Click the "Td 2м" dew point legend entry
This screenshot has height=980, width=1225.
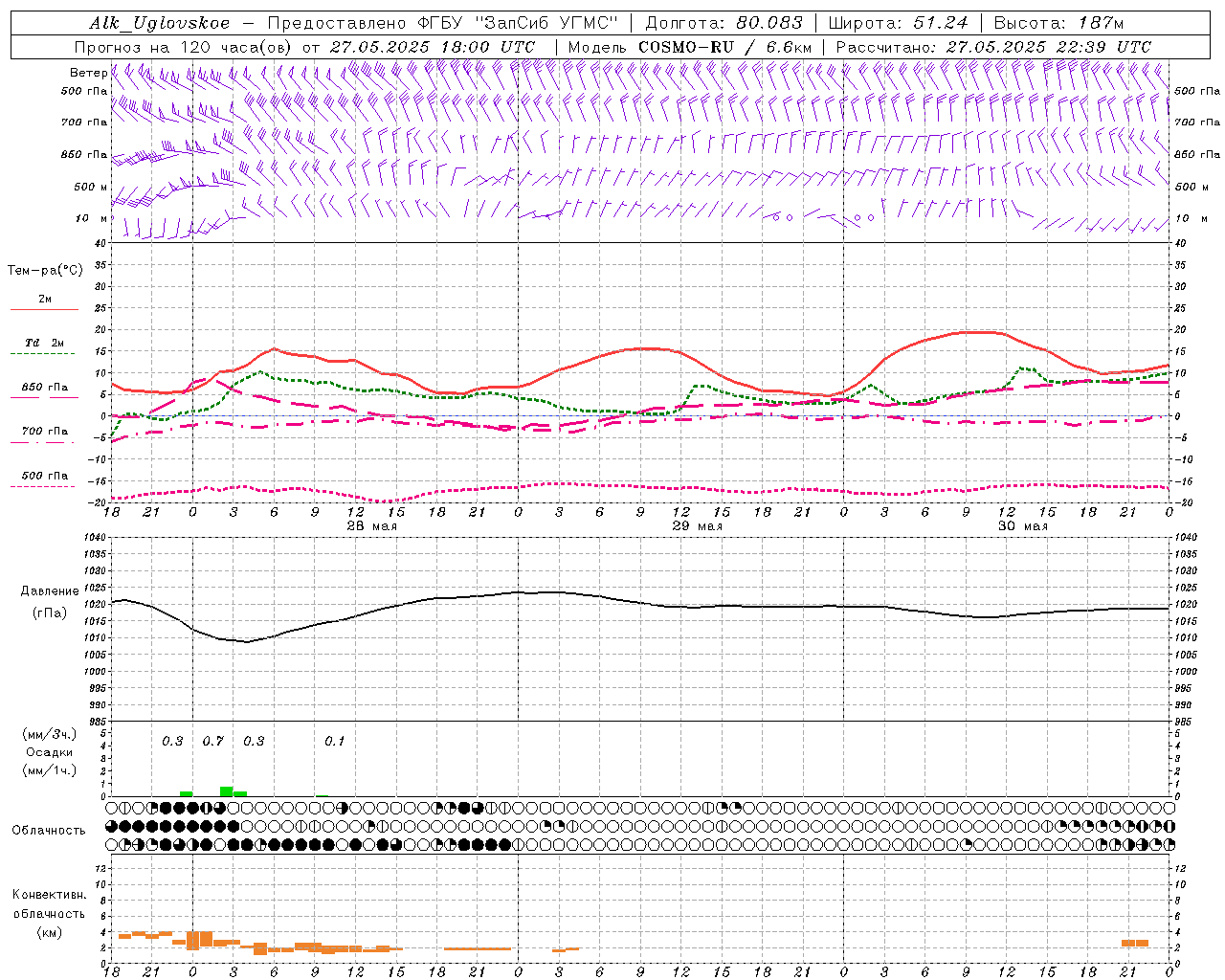tap(44, 343)
